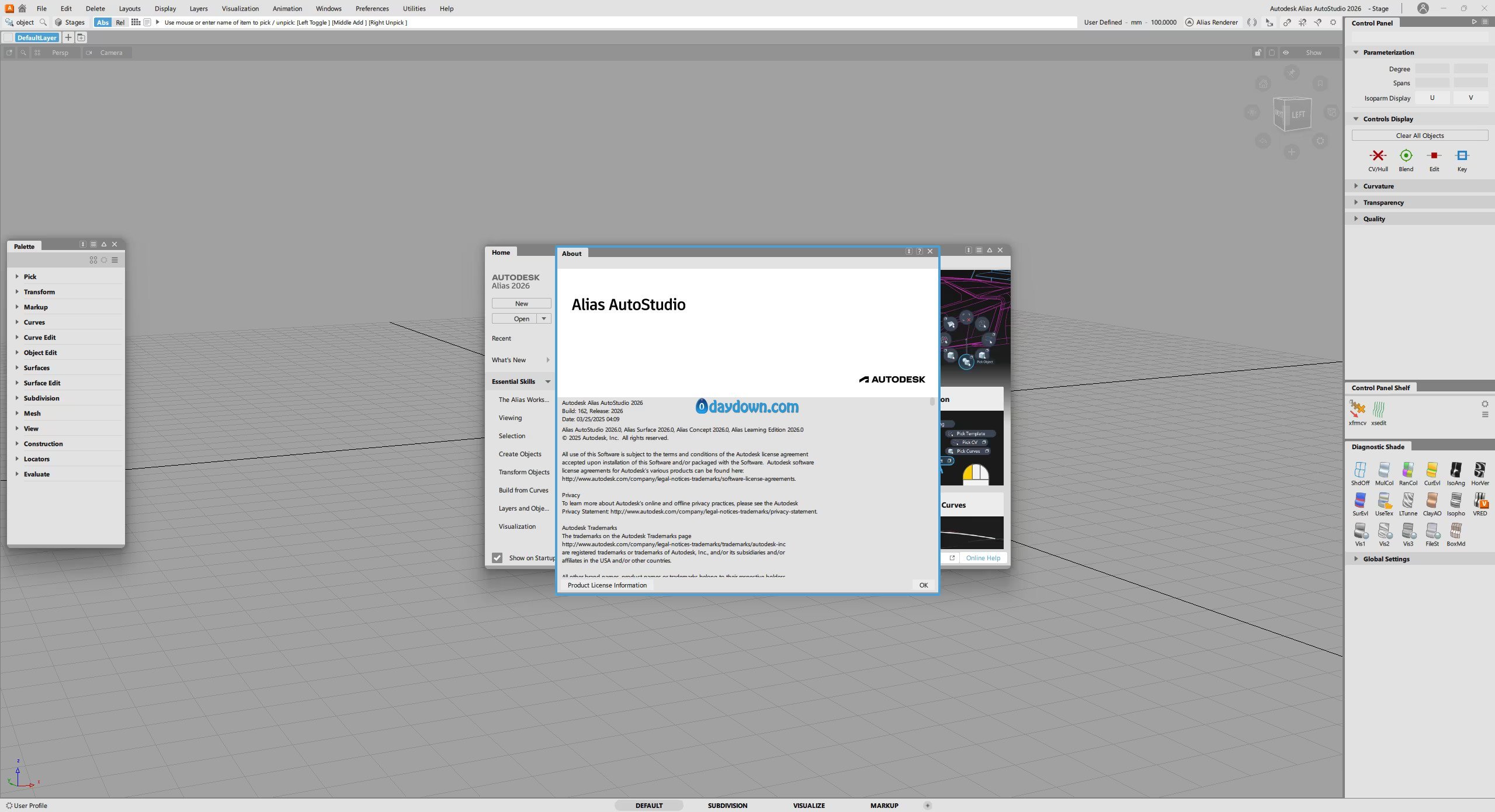Toggle Isoparm Display V button
The width and height of the screenshot is (1495, 812).
coord(1470,98)
